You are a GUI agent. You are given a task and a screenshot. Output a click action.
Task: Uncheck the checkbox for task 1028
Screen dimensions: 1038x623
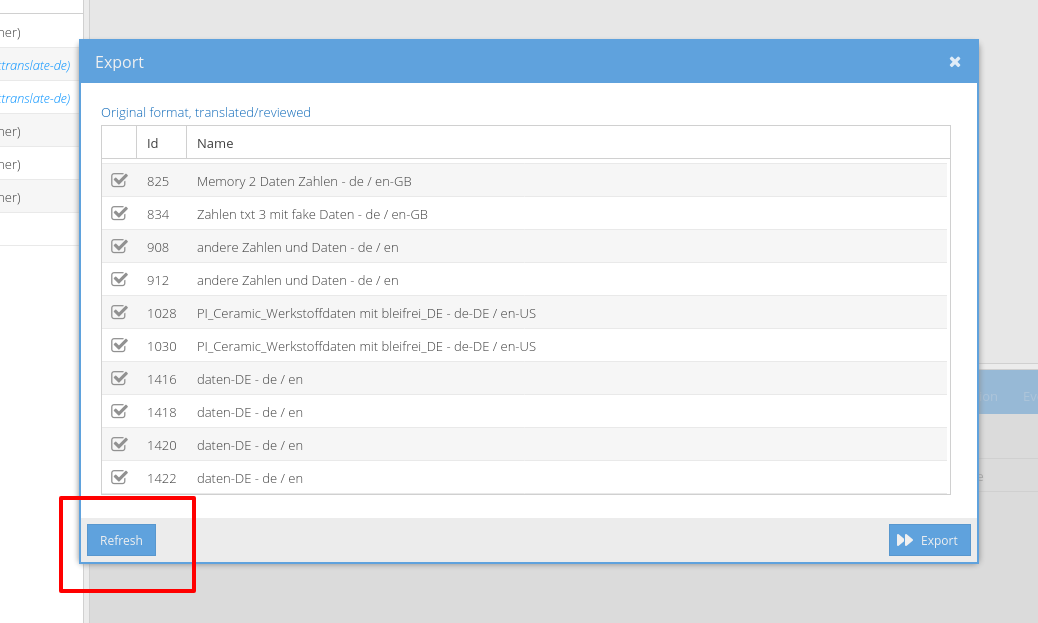[119, 313]
